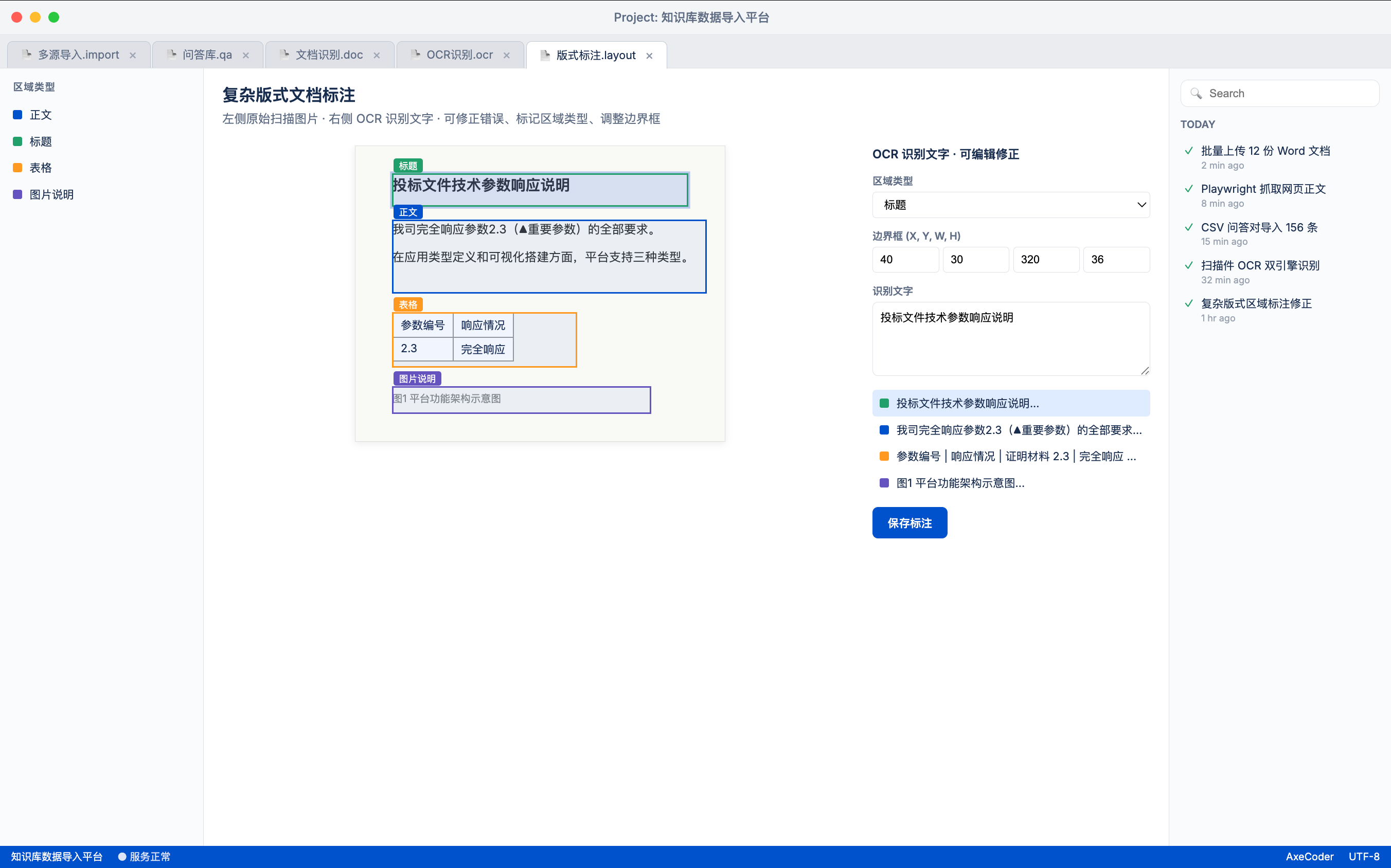1391x868 pixels.
Task: Switch to the 多源导入.import tab
Action: pyautogui.click(x=79, y=55)
